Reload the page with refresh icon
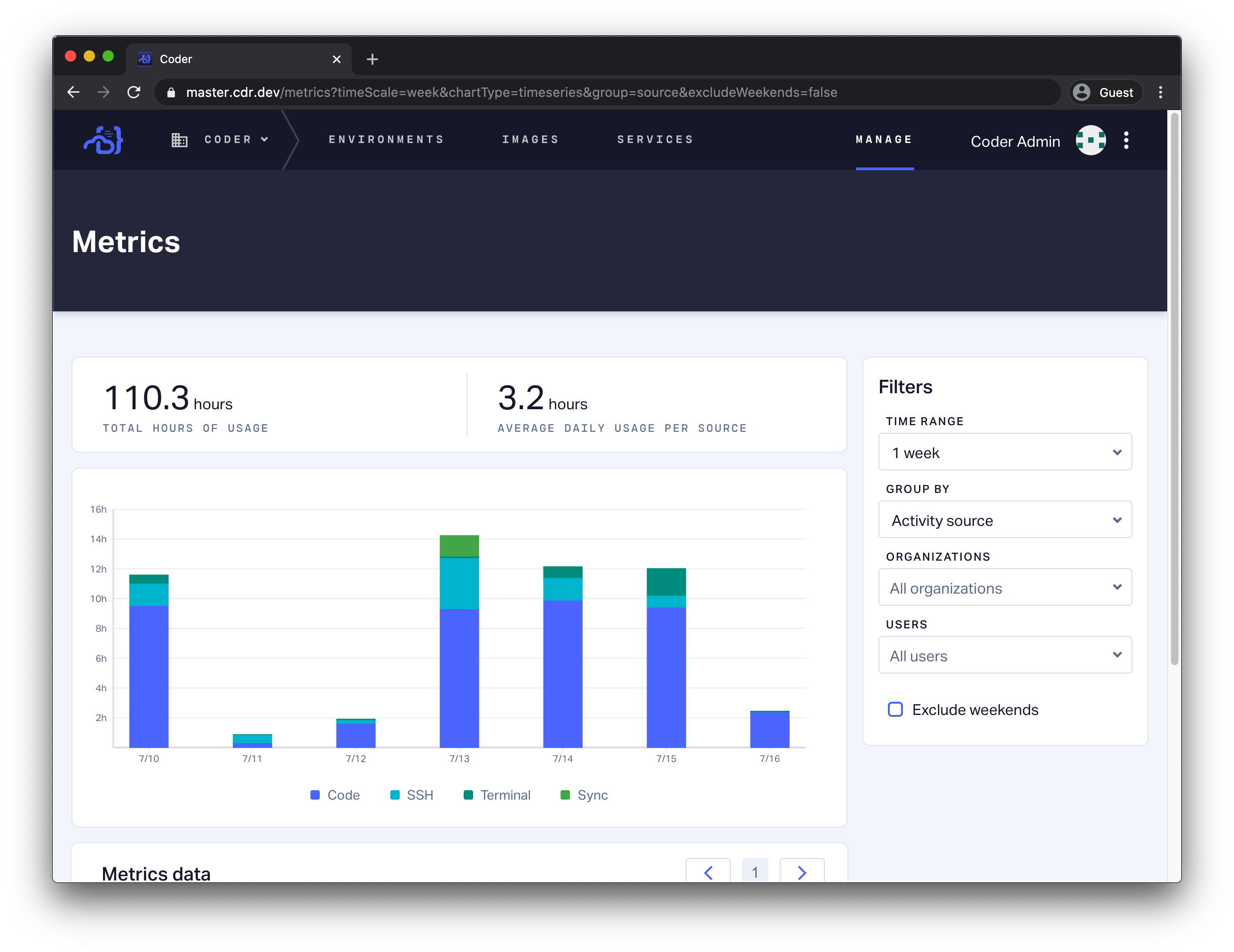 click(x=134, y=92)
